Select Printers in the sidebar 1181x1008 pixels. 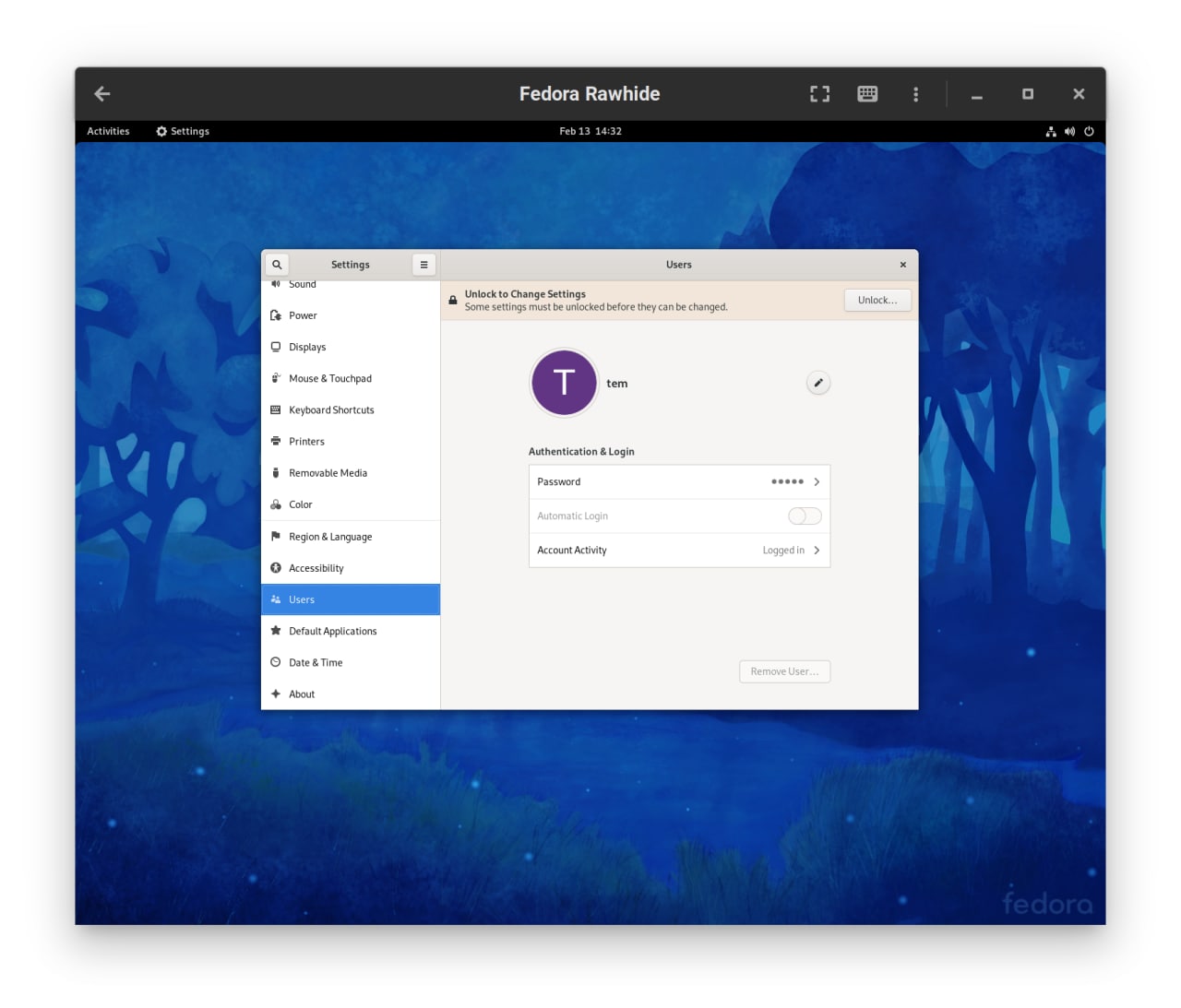point(351,441)
